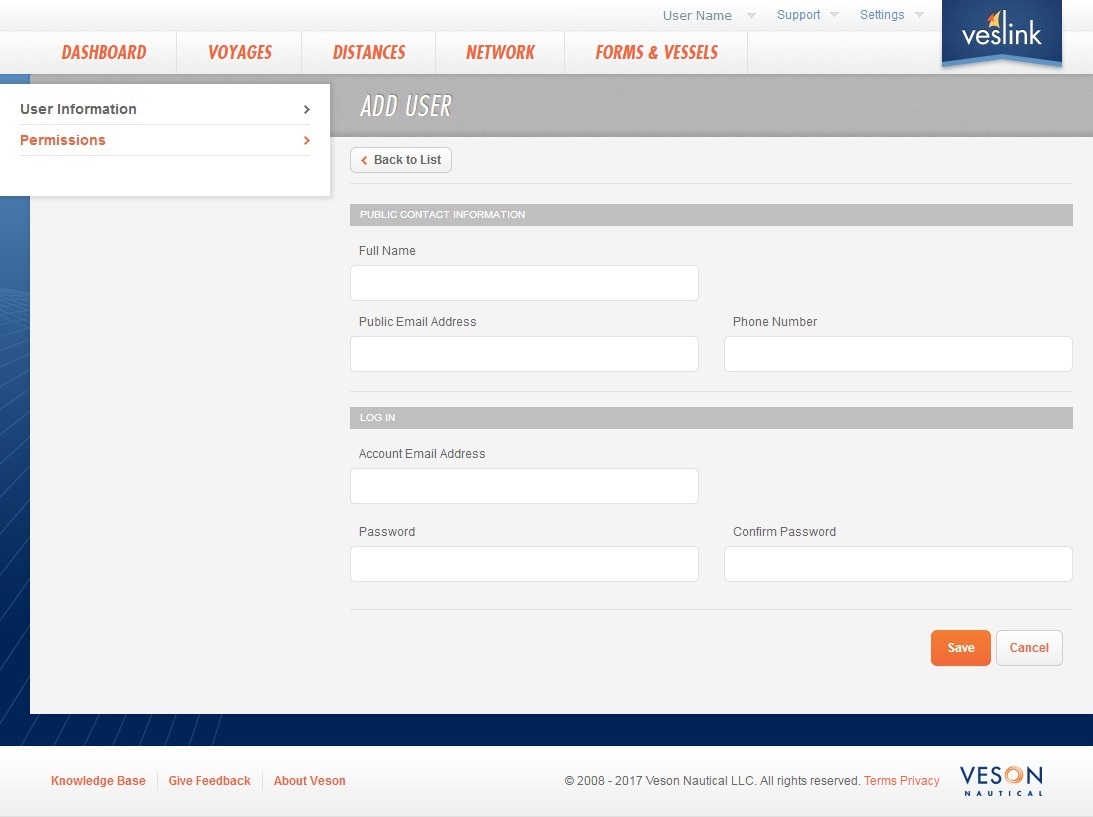Click the veslink logo in the header

coord(1001,33)
